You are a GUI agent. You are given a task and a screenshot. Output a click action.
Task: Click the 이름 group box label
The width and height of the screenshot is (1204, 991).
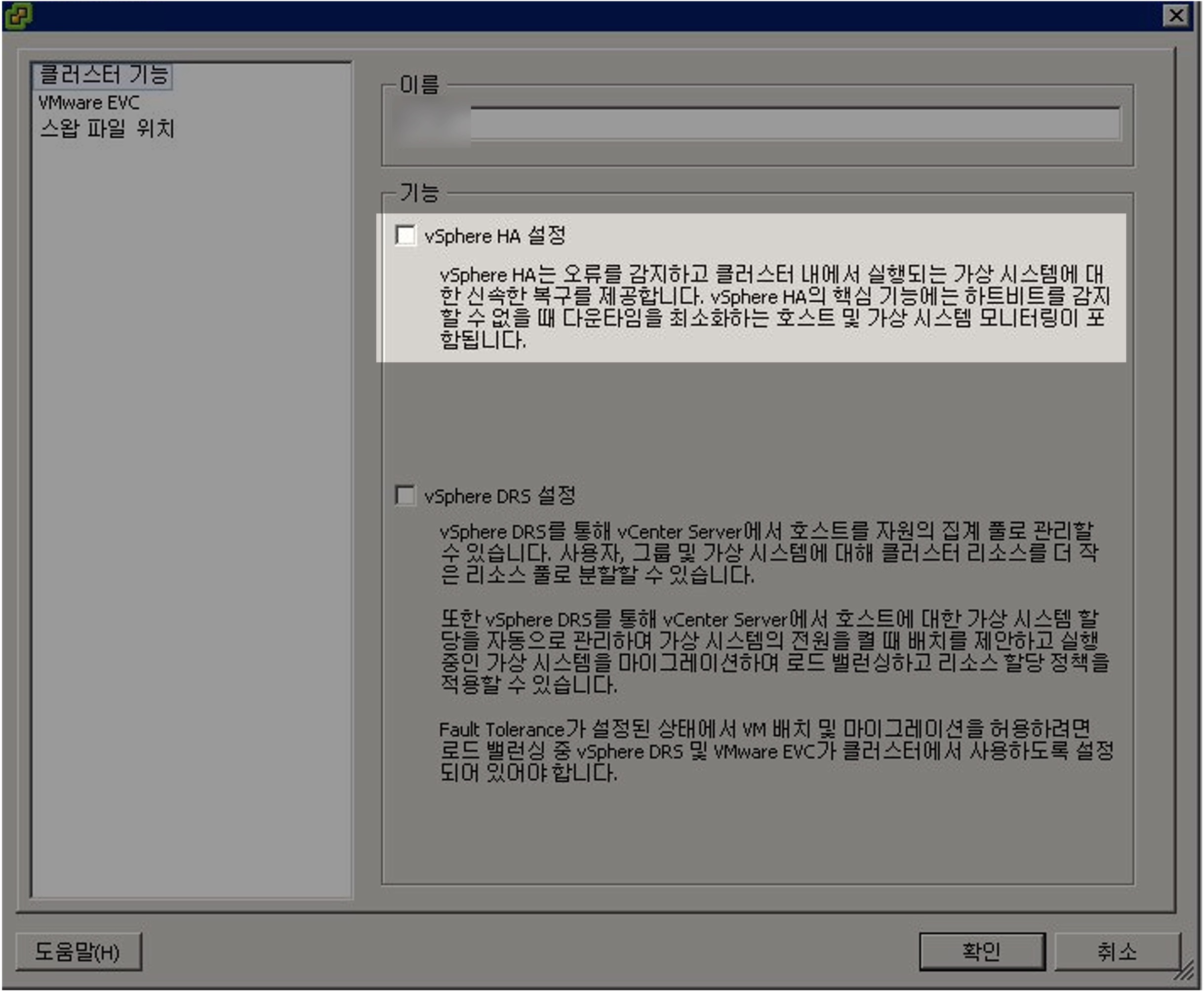(419, 85)
